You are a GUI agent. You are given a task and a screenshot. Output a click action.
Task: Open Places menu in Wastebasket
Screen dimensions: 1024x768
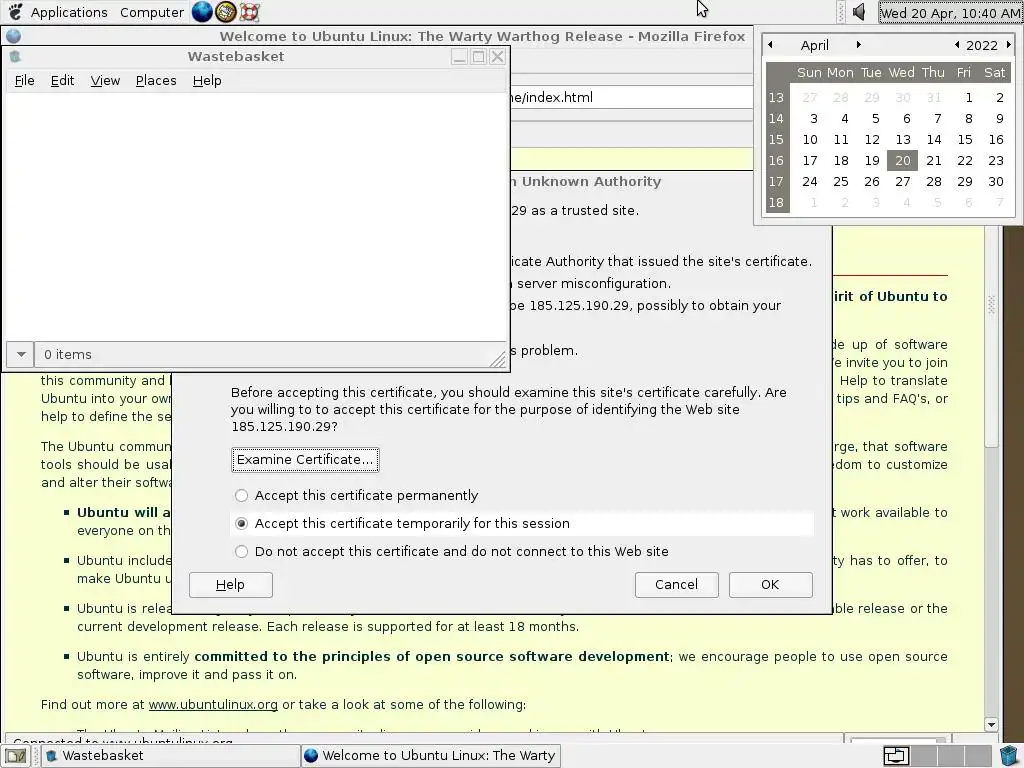[x=156, y=80]
